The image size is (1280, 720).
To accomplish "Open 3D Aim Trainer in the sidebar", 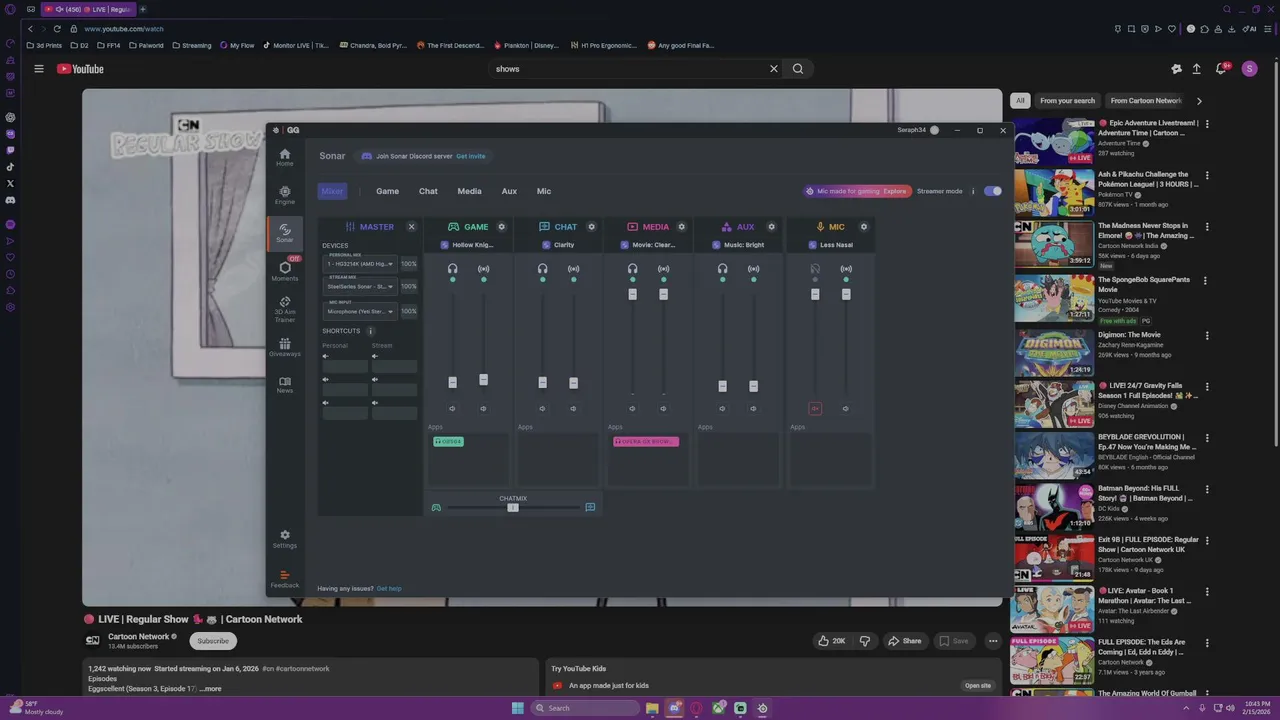I will click(x=285, y=309).
